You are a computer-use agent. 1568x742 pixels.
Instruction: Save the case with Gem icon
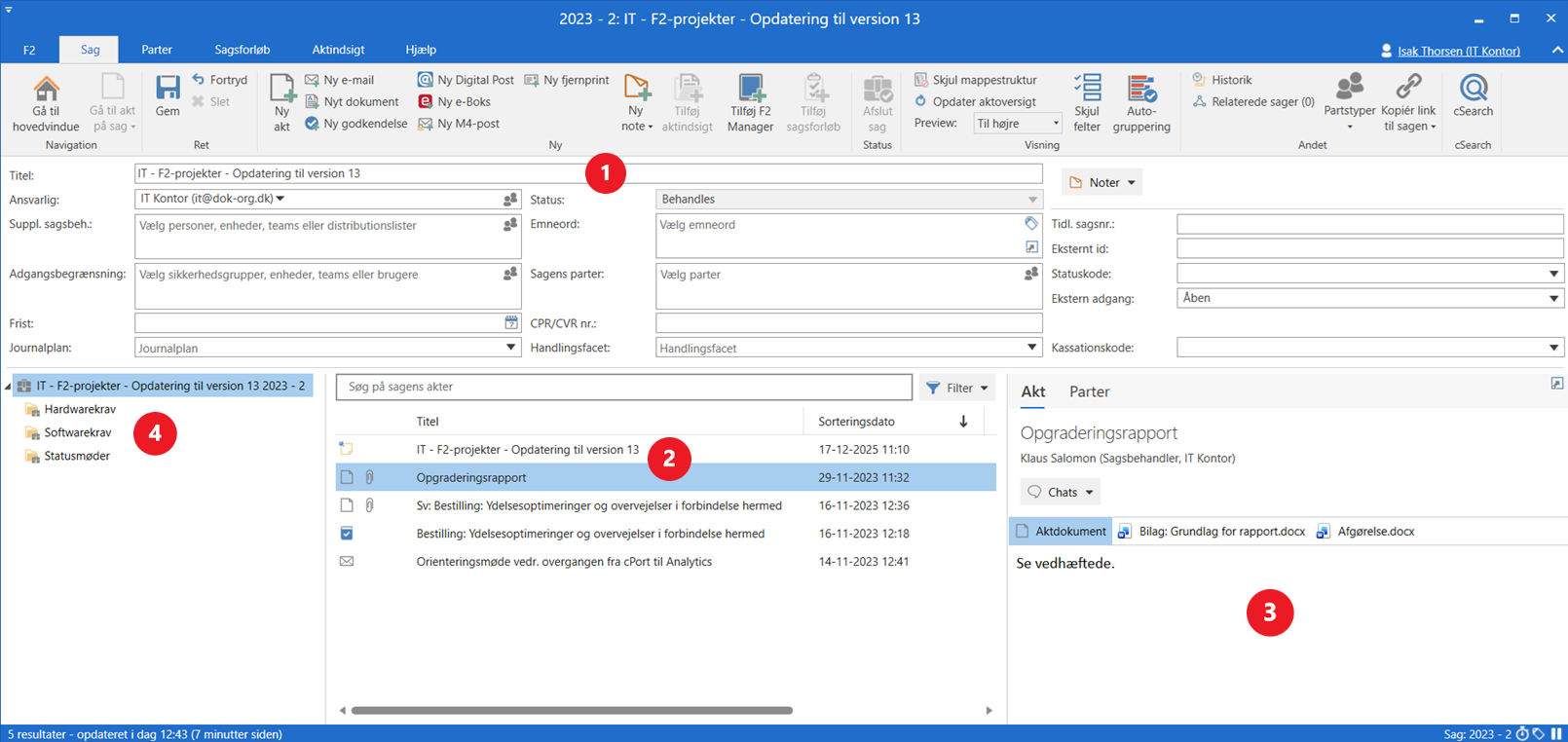coord(168,95)
